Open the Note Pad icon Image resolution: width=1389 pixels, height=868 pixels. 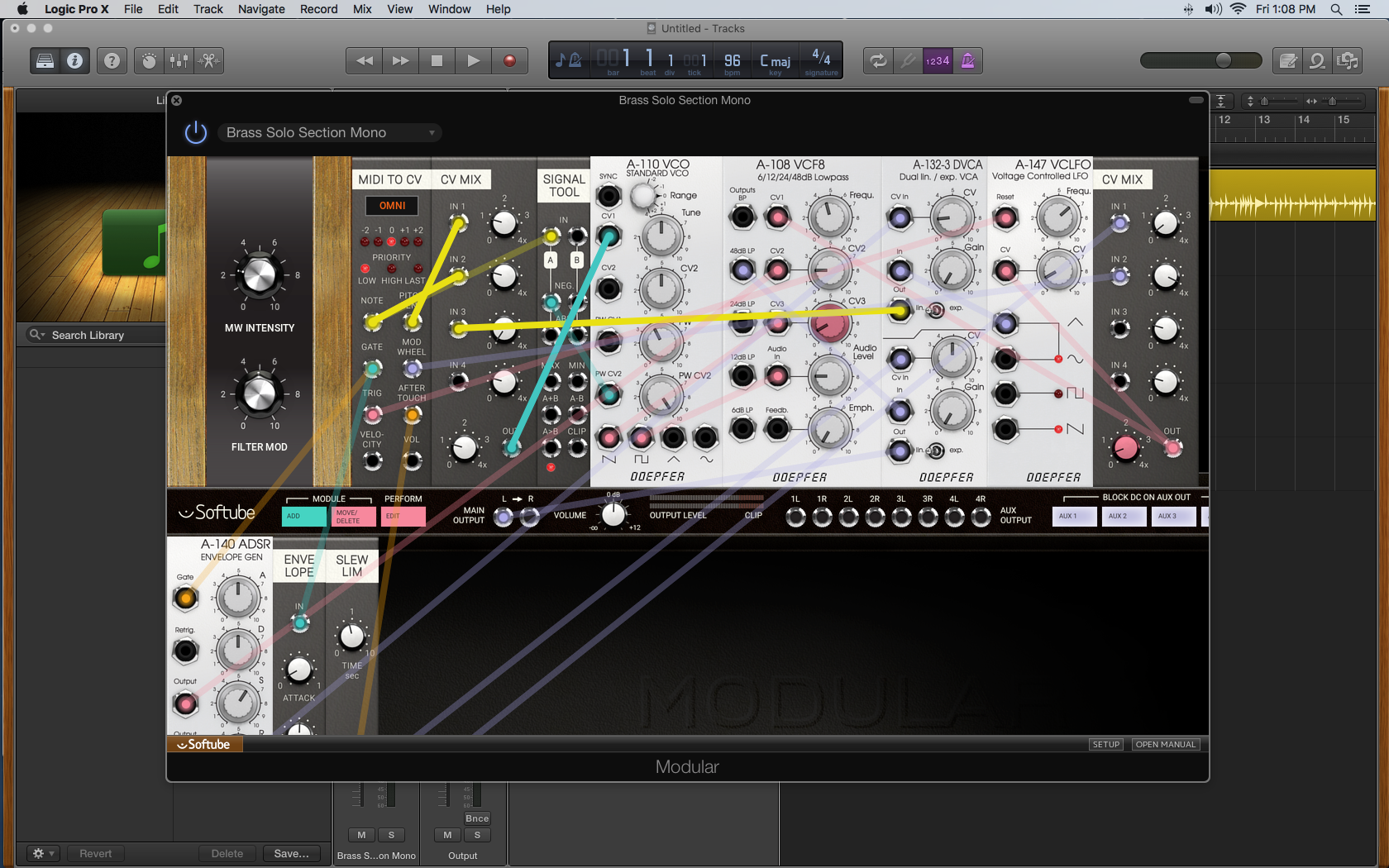[x=1287, y=60]
